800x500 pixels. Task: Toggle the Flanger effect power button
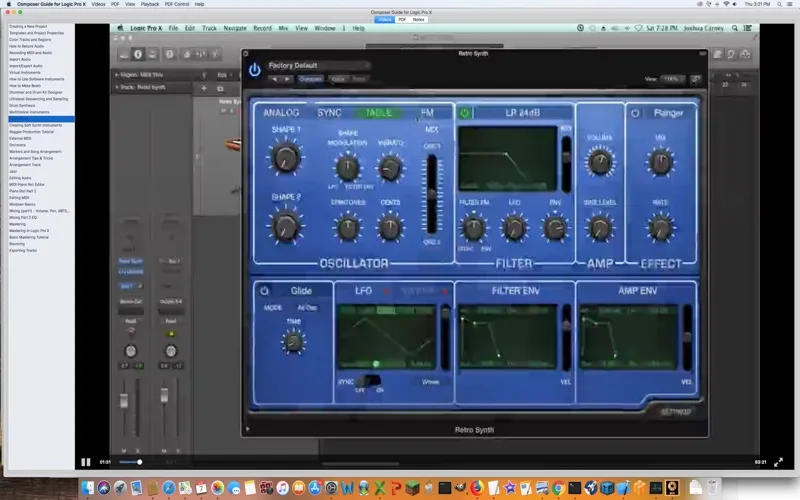[635, 113]
